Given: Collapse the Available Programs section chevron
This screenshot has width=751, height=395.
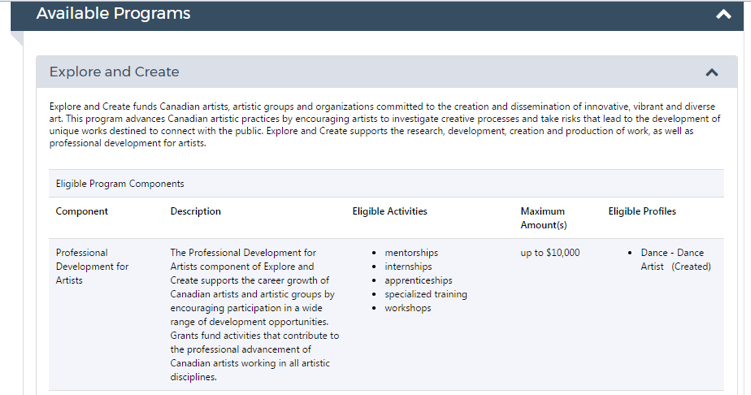Looking at the screenshot, I should point(723,14).
